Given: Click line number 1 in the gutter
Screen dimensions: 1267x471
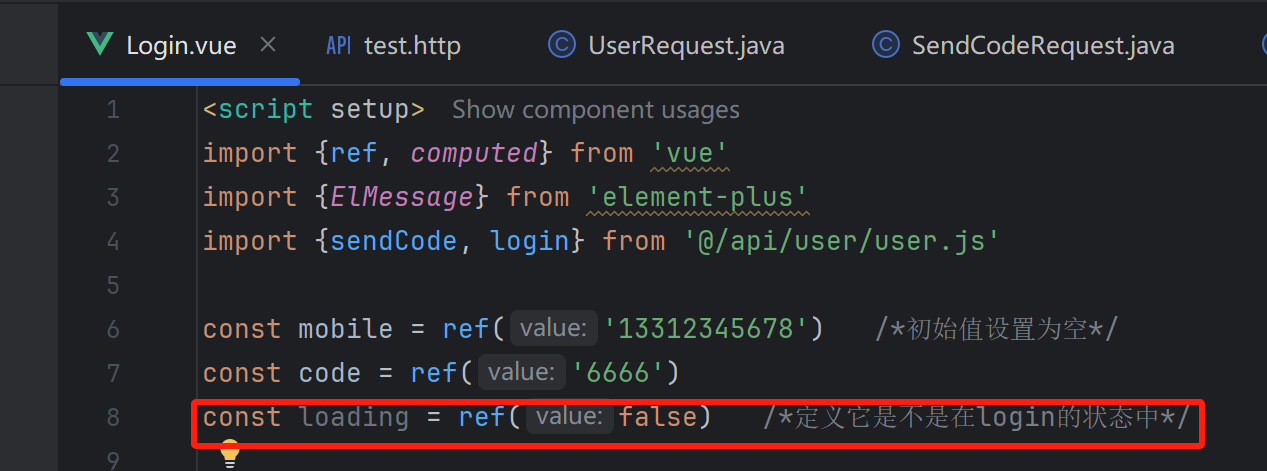Looking at the screenshot, I should click(x=112, y=110).
